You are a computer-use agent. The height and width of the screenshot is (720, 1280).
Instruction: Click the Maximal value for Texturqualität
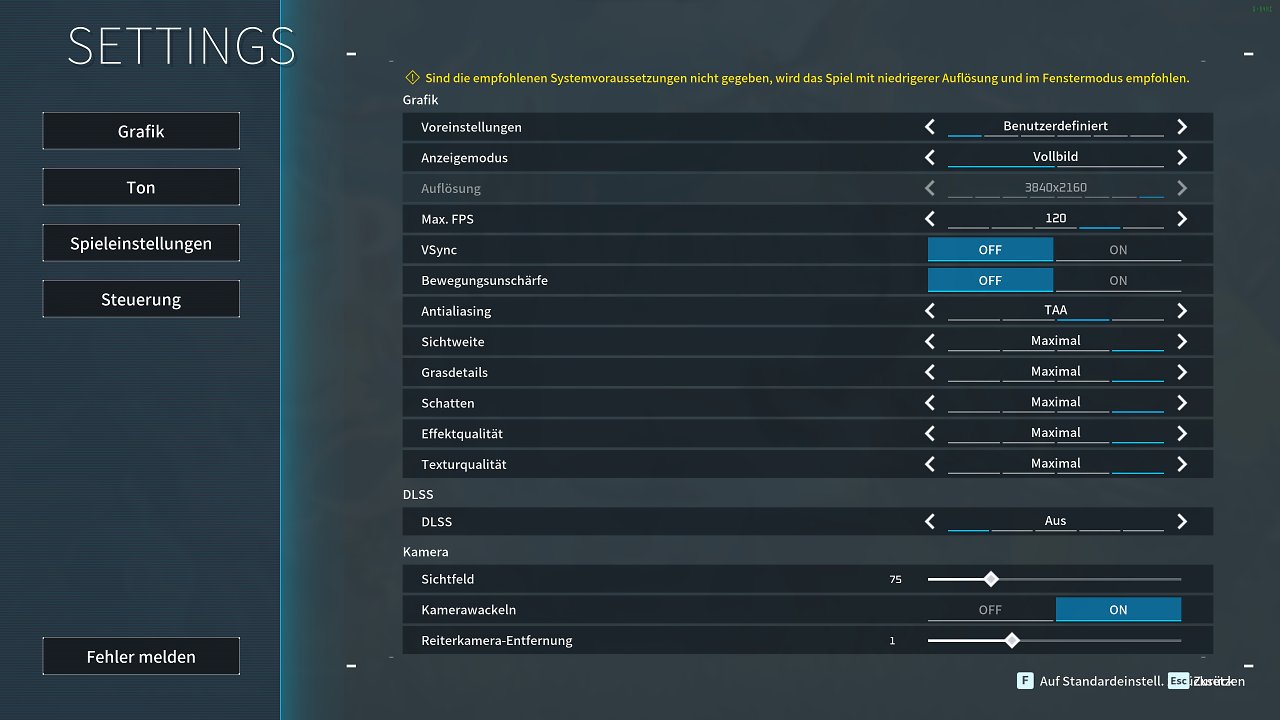1056,463
